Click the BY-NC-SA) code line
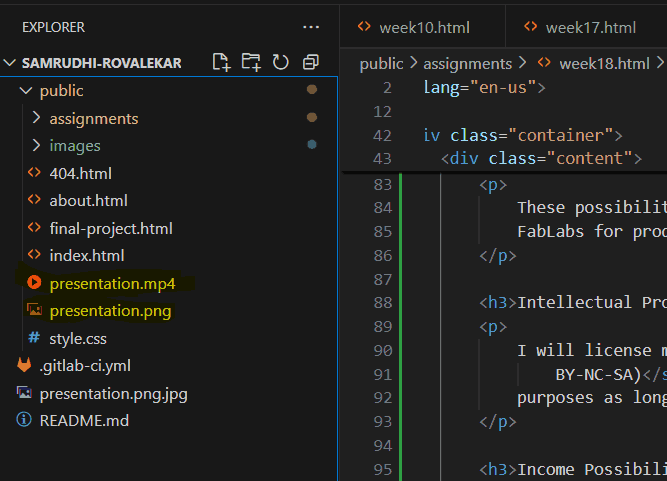Screen dimensions: 667x481 611,375
